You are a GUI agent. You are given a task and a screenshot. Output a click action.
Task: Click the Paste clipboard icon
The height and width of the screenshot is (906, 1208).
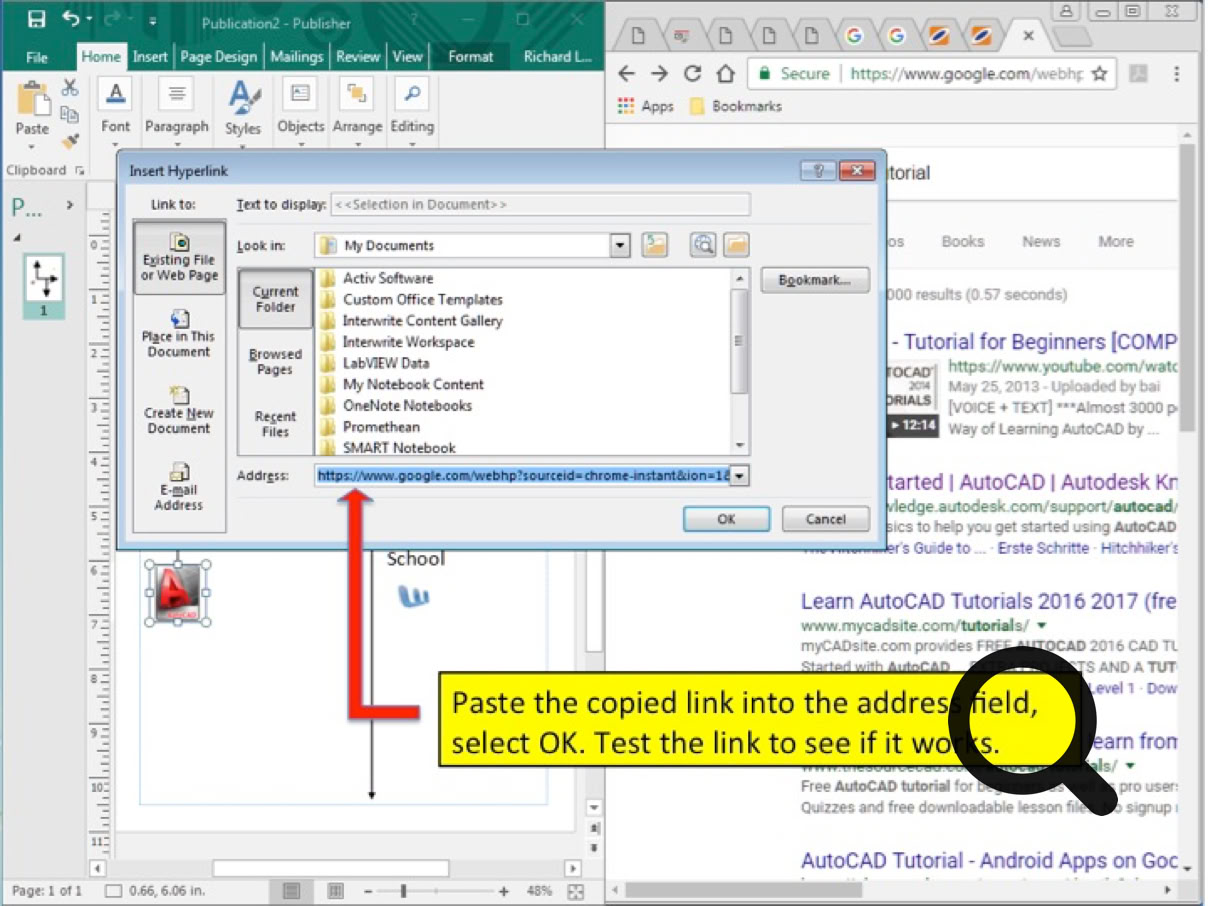(32, 100)
